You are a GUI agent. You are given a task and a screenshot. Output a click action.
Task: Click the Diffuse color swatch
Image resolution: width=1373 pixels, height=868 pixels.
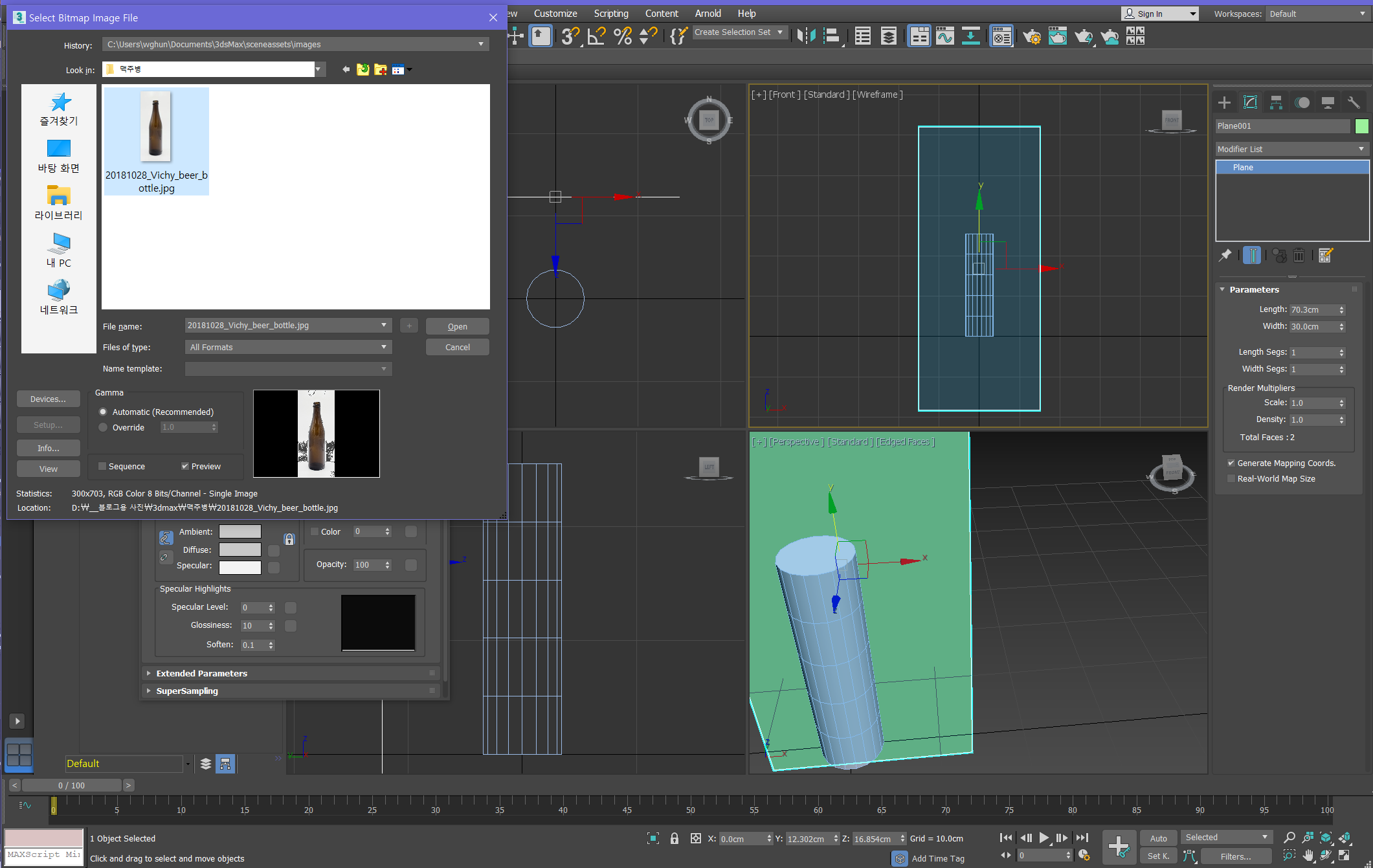[240, 550]
